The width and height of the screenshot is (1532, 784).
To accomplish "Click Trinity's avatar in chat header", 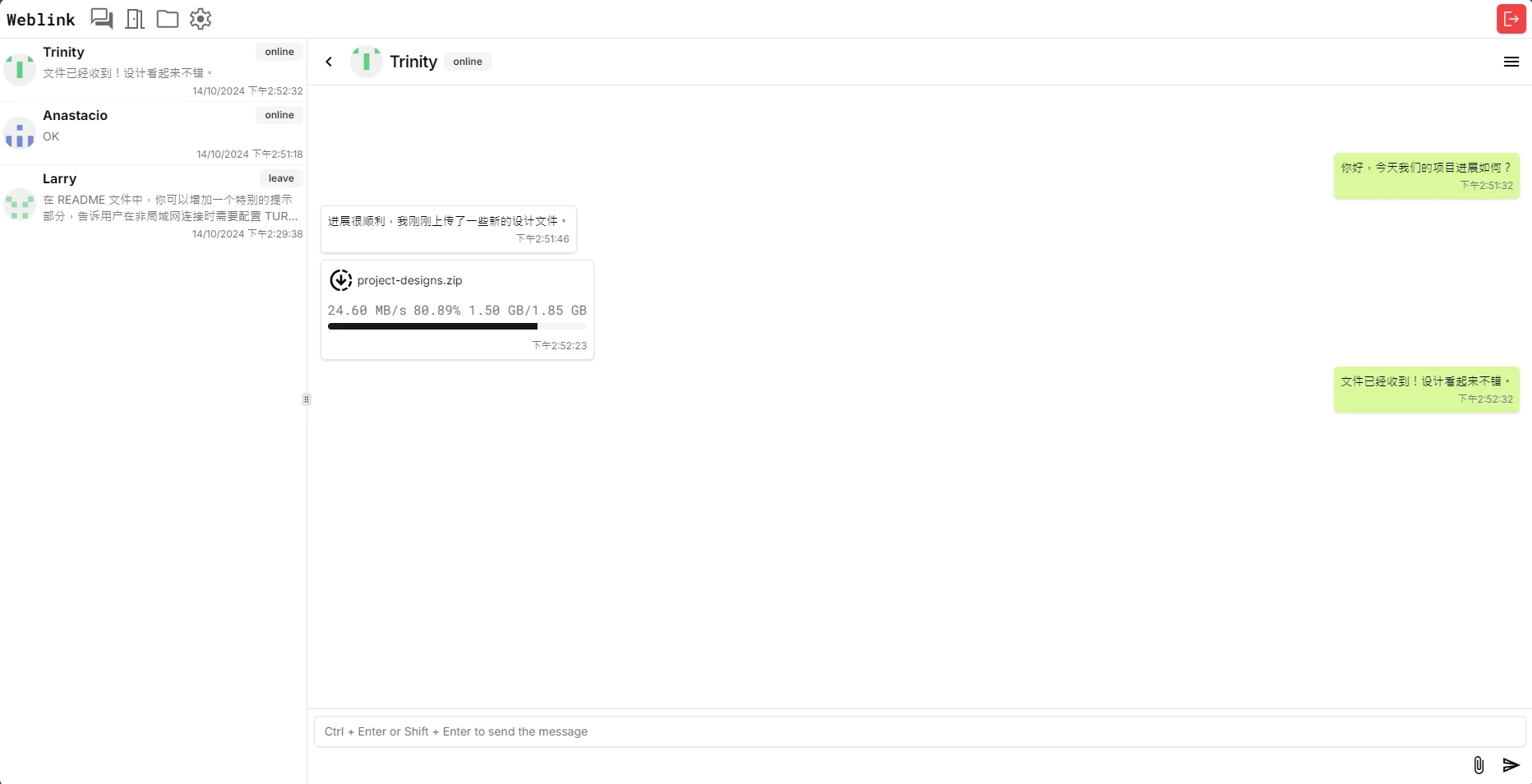I will pyautogui.click(x=366, y=62).
